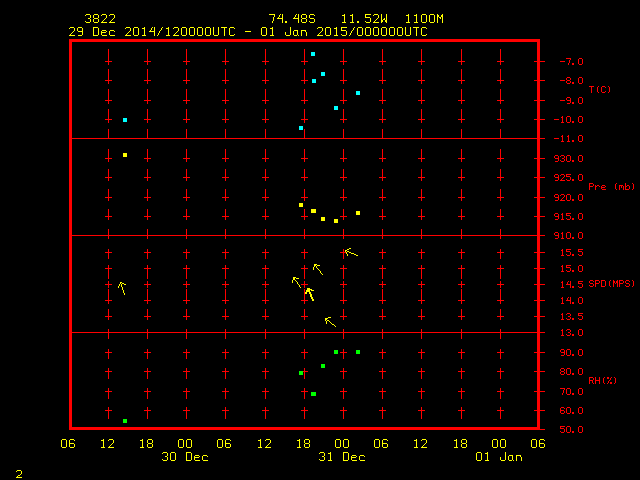This screenshot has height=480, width=640.
Task: Select the rightmost yellow pressure point
Action: pos(358,213)
